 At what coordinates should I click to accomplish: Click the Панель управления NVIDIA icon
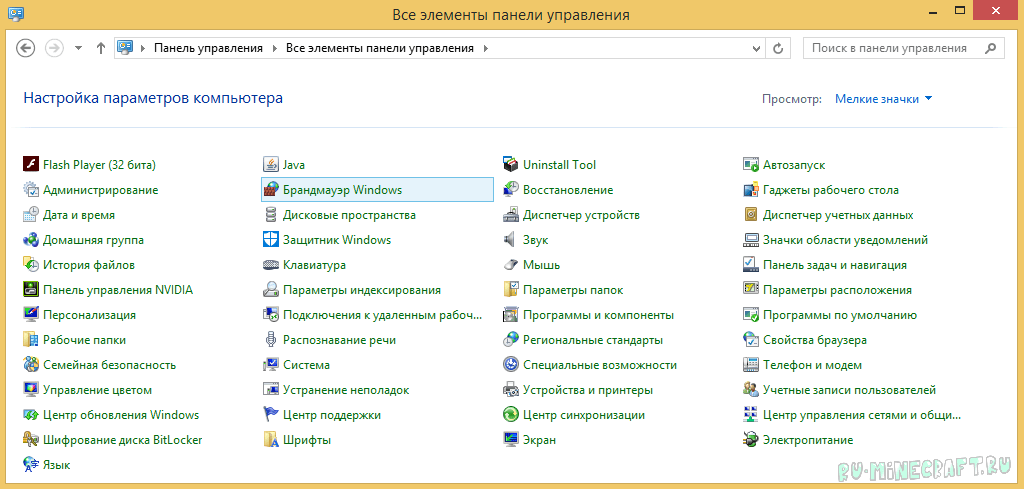pos(31,290)
